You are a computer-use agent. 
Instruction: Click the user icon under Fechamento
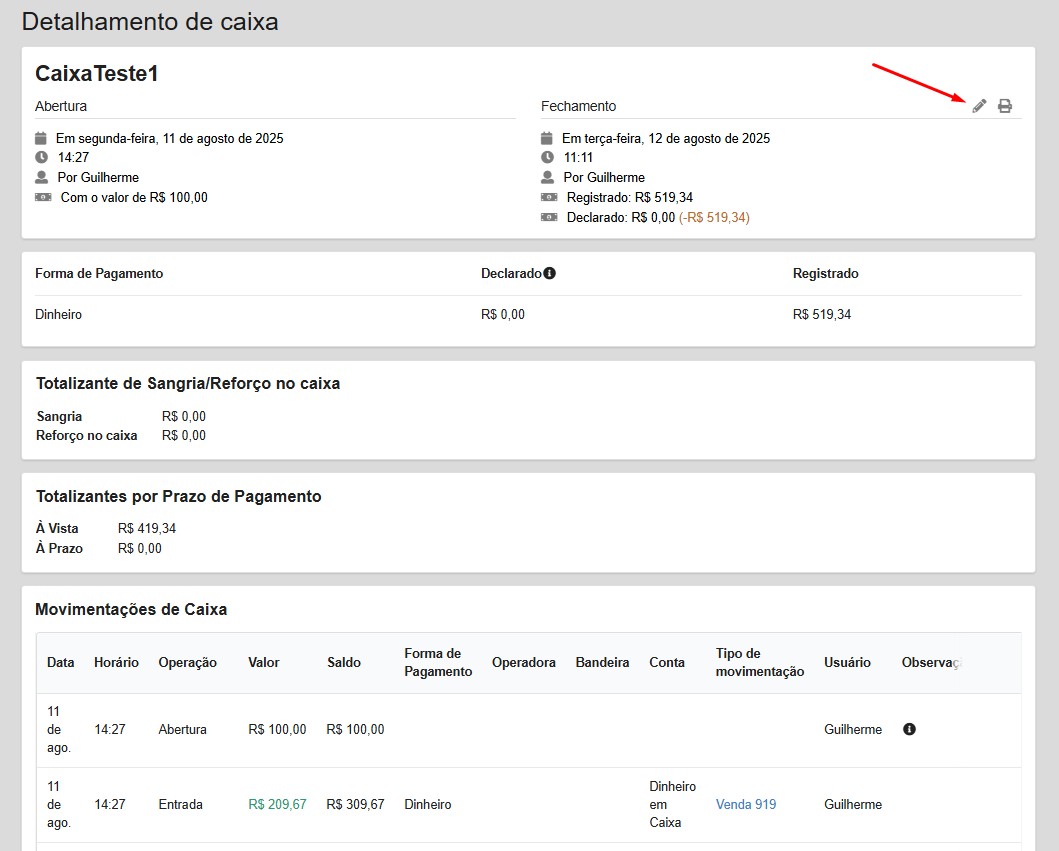tap(547, 177)
